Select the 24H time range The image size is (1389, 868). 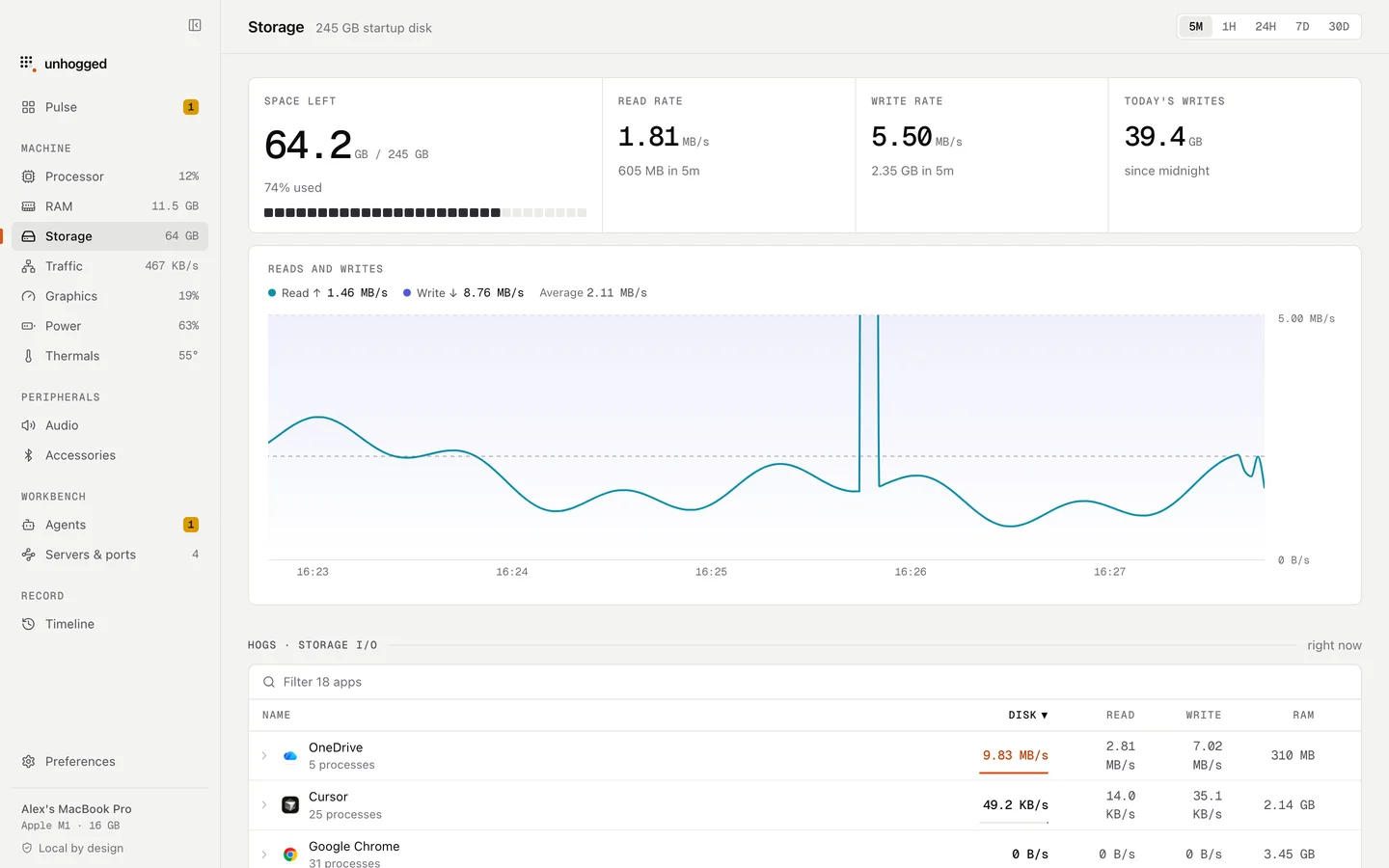(1266, 27)
